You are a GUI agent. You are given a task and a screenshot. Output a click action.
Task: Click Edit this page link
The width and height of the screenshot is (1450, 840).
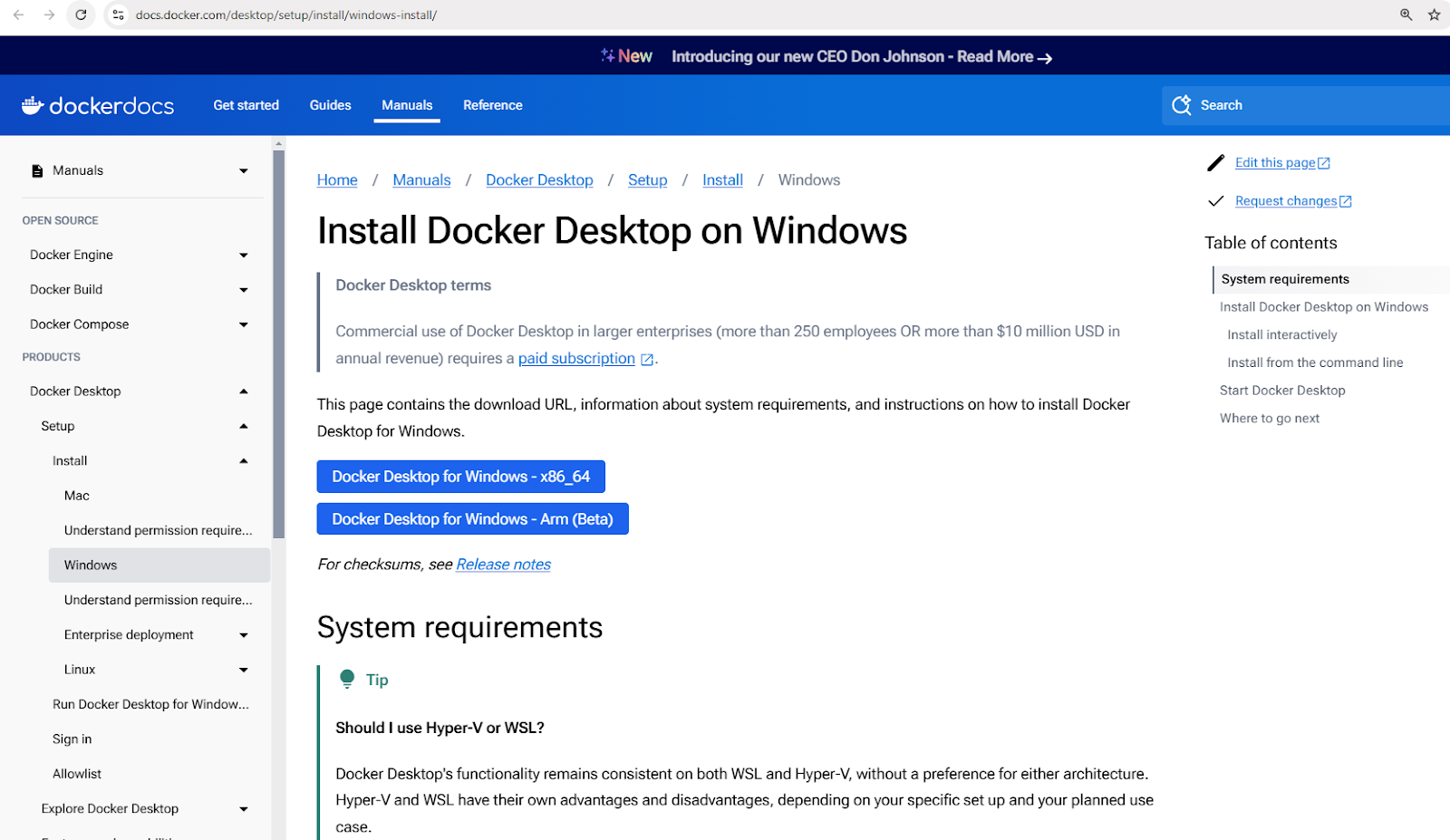pyautogui.click(x=1275, y=163)
